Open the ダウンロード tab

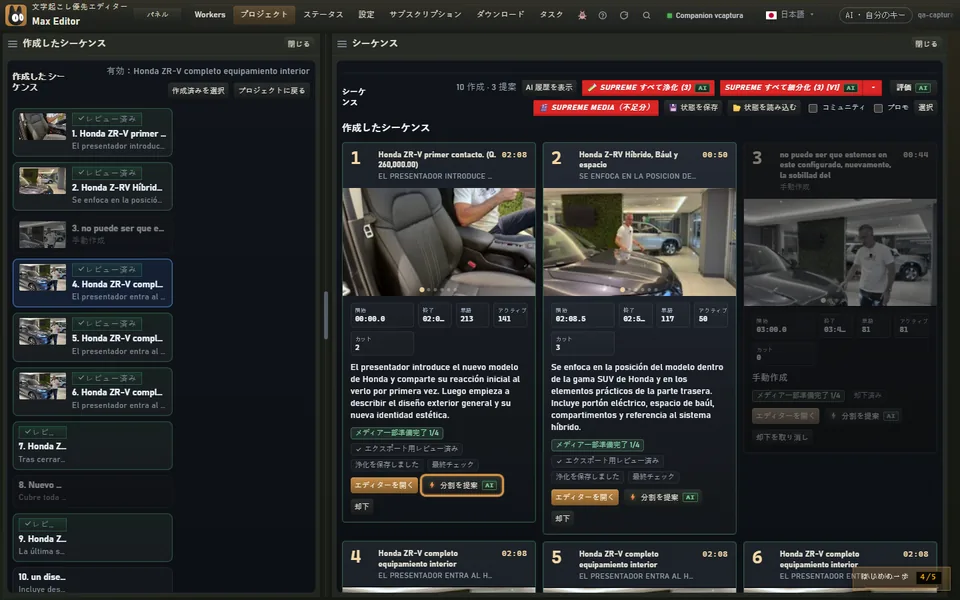pyautogui.click(x=501, y=15)
